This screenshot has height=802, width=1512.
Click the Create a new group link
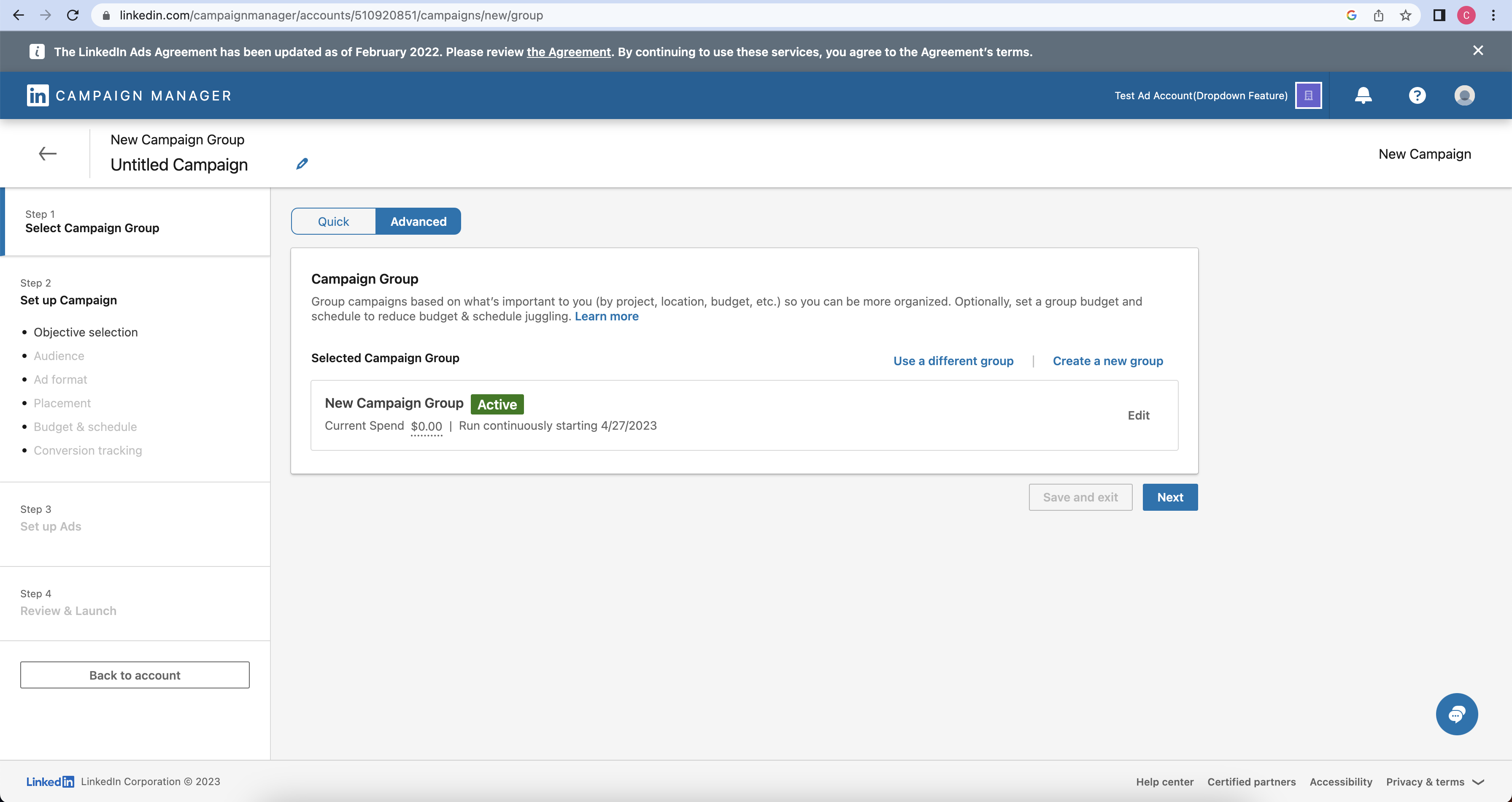(1107, 361)
